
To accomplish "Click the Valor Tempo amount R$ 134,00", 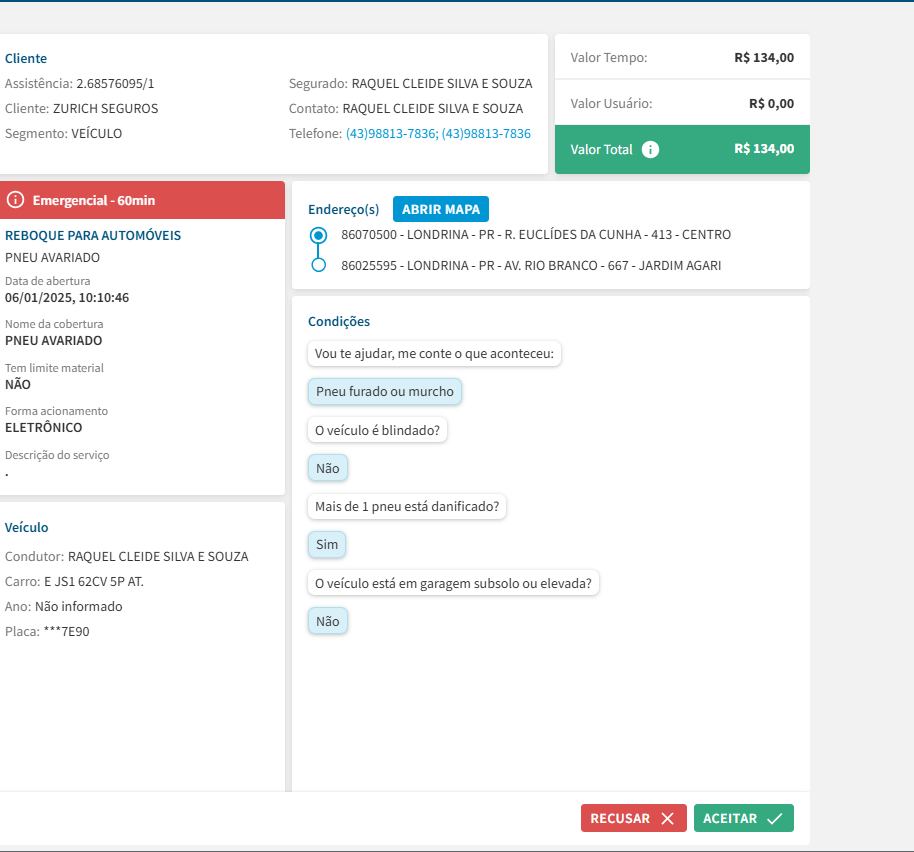I will [x=764, y=58].
